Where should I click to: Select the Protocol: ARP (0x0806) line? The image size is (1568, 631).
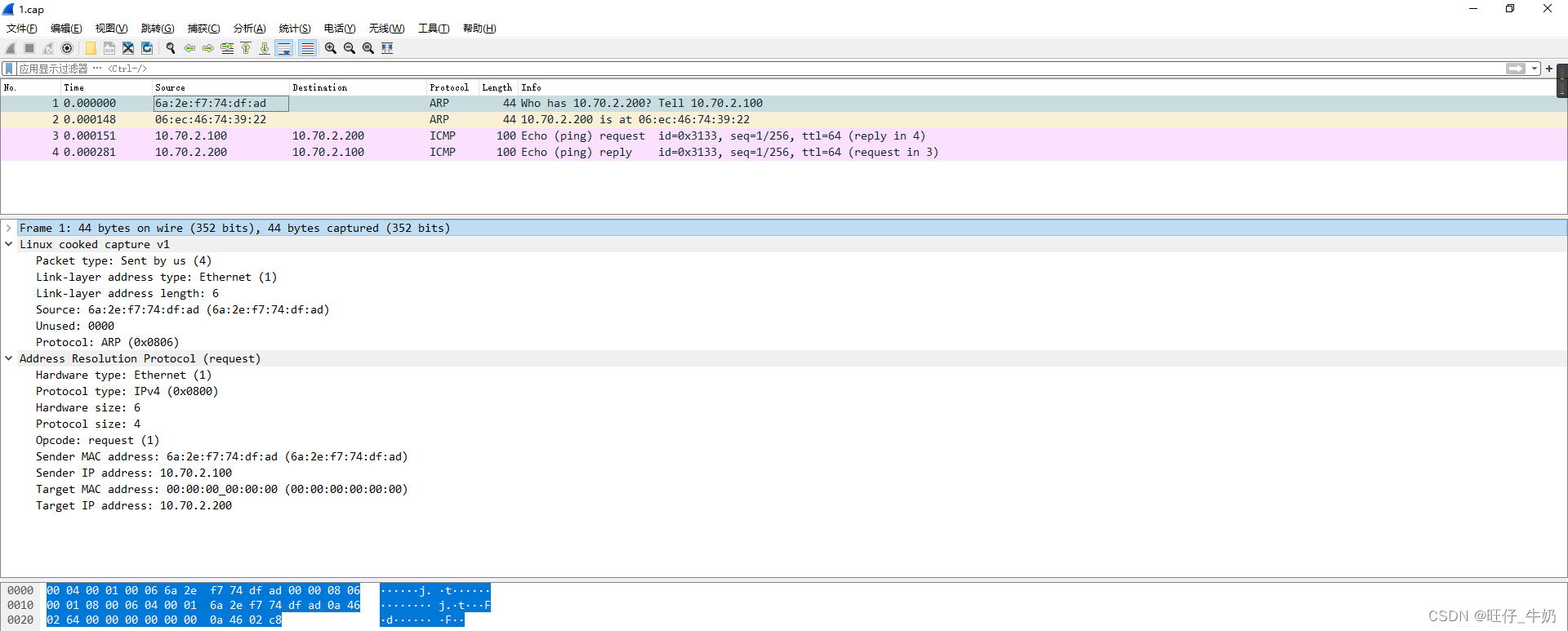[x=107, y=343]
